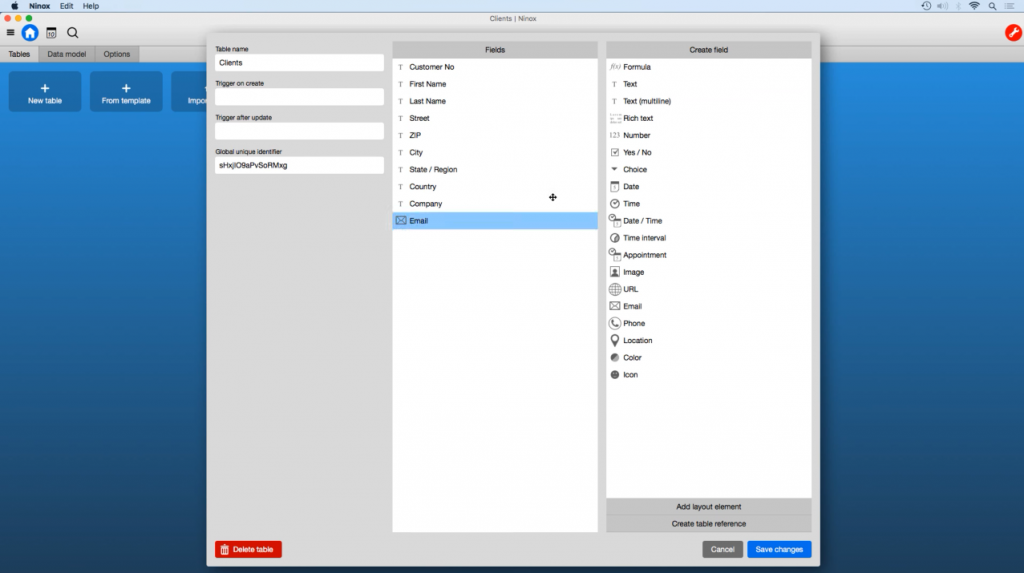
Task: Open the Options tab
Action: point(117,54)
